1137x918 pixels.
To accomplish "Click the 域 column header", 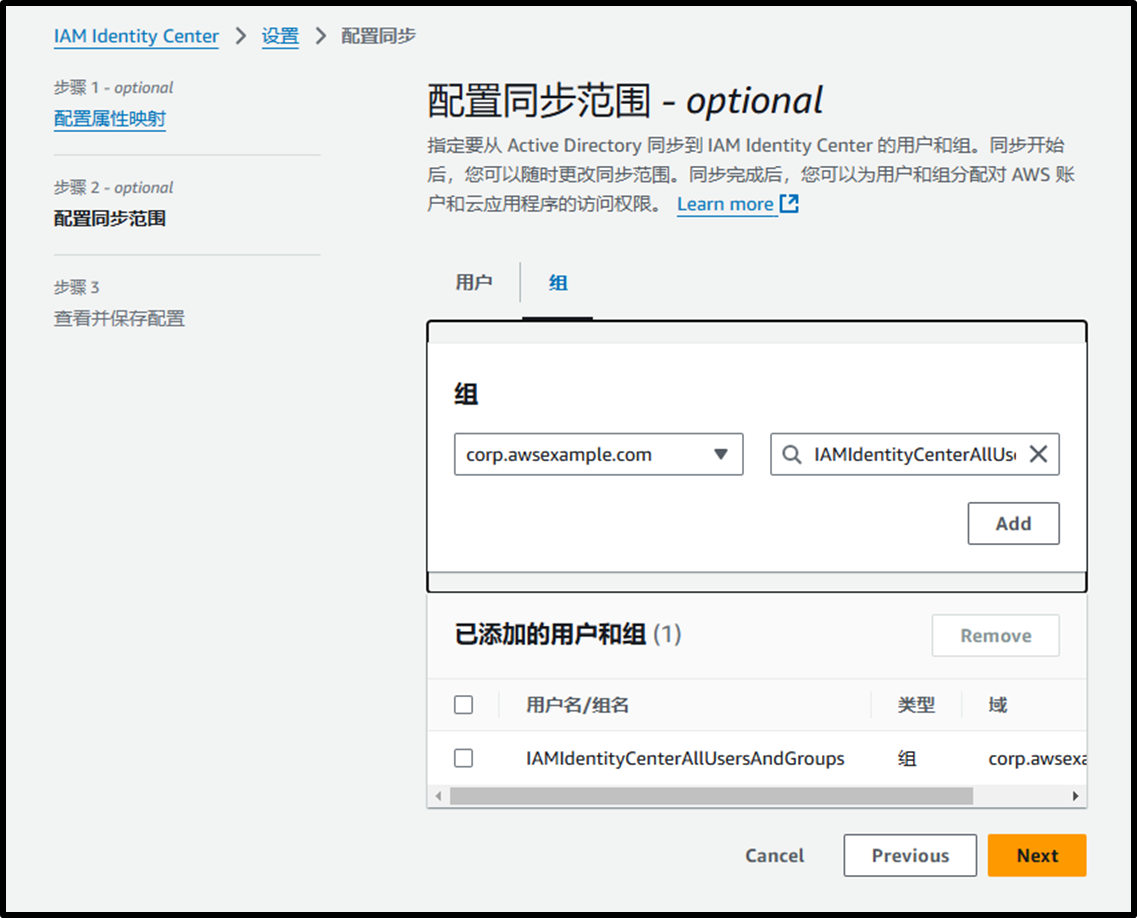I will [x=997, y=705].
